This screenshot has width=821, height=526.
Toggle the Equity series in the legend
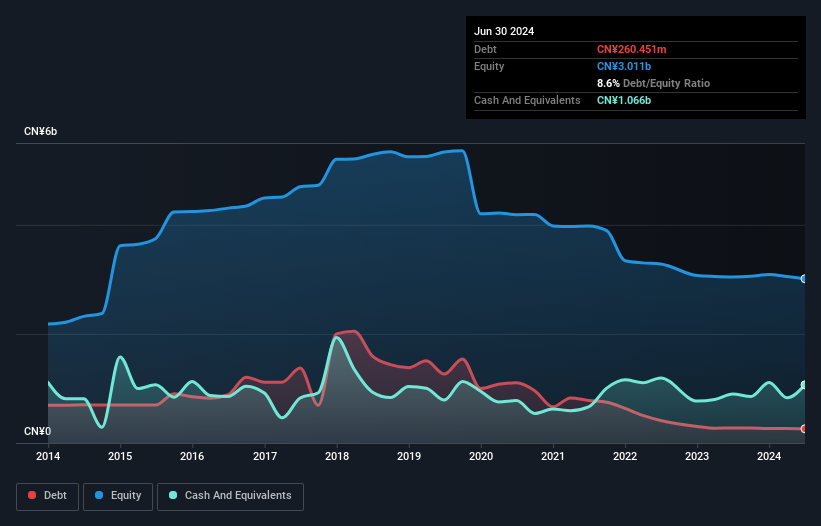tap(117, 496)
